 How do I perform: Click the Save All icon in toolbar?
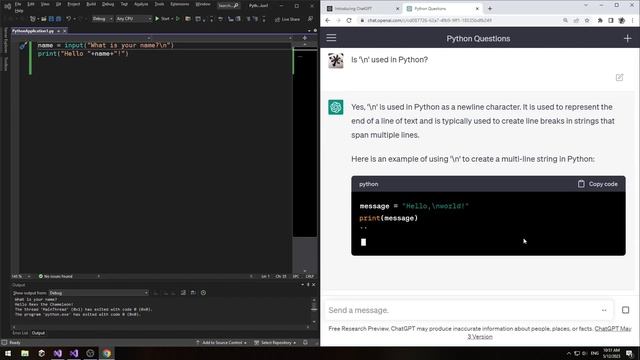click(x=58, y=19)
